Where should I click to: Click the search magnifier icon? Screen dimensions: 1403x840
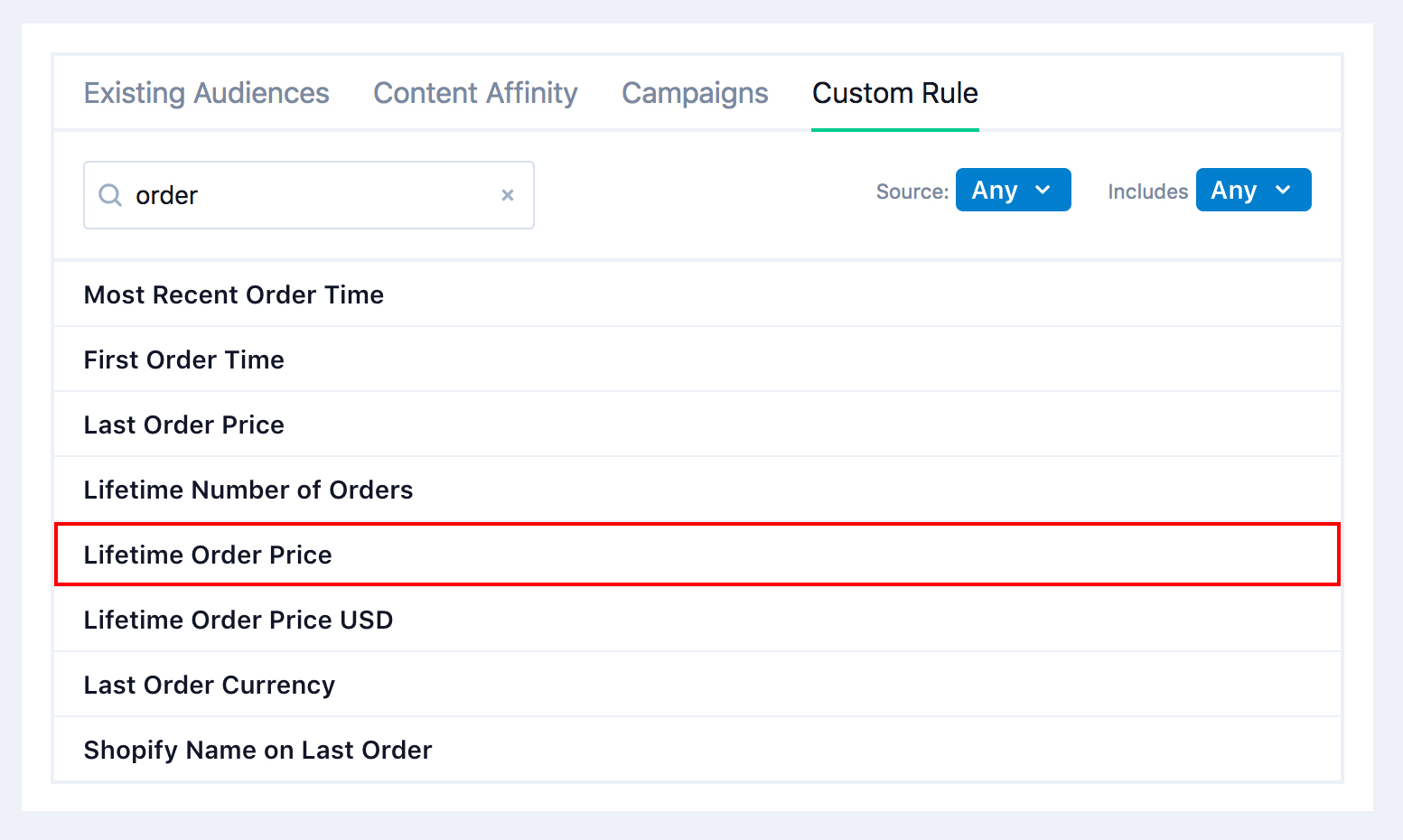click(110, 195)
